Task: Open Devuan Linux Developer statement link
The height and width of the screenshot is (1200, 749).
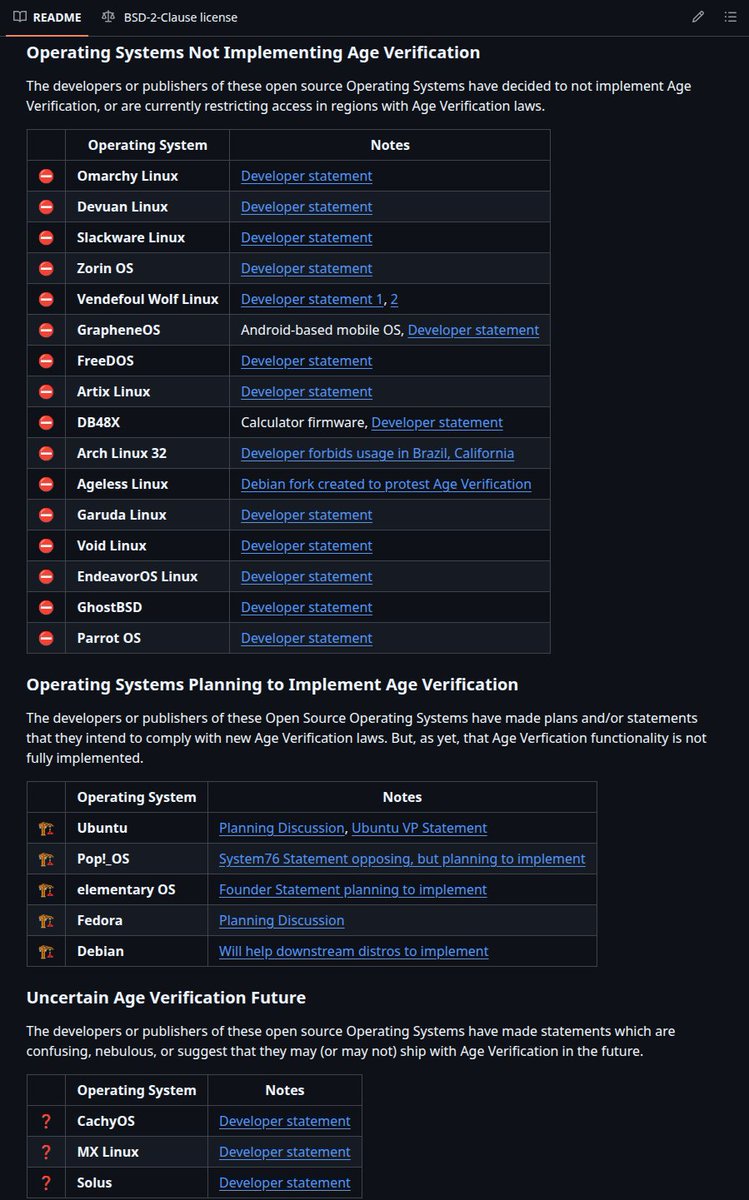Action: tap(306, 207)
